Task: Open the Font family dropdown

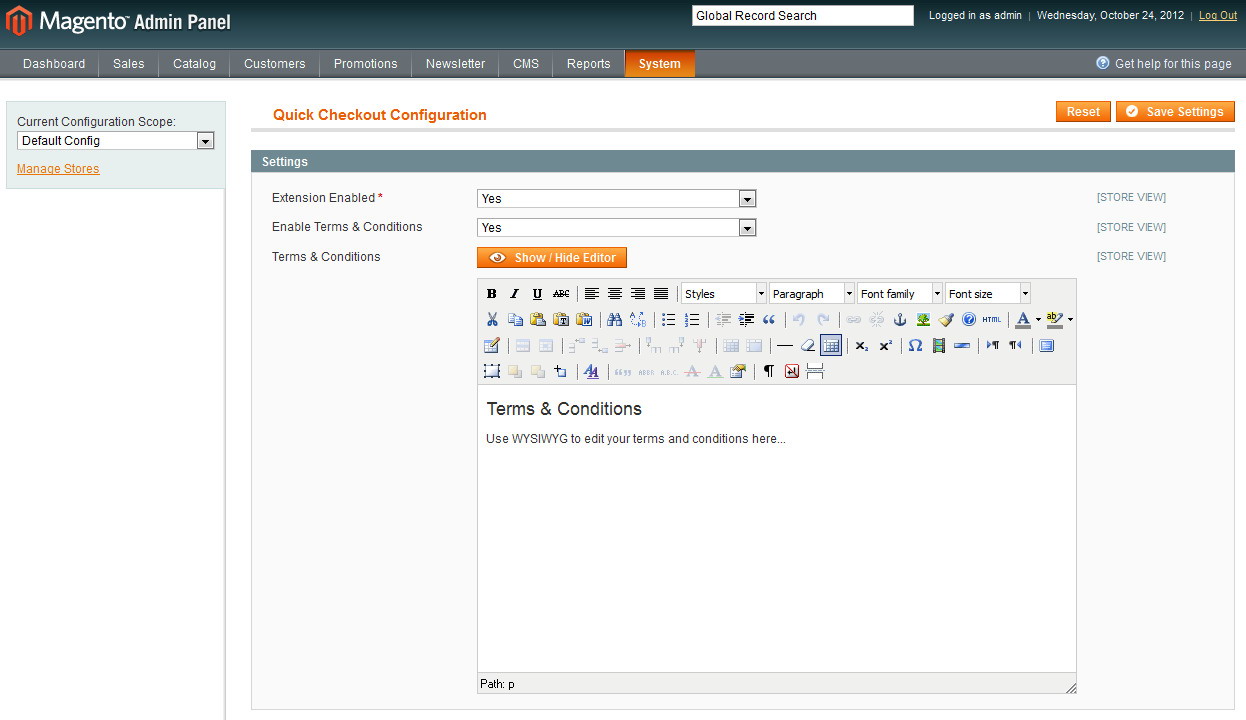Action: [898, 293]
